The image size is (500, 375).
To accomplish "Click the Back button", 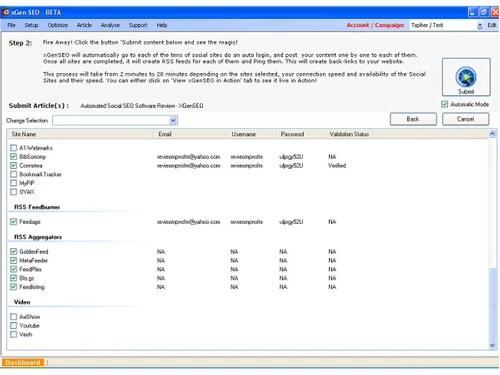I will (413, 119).
